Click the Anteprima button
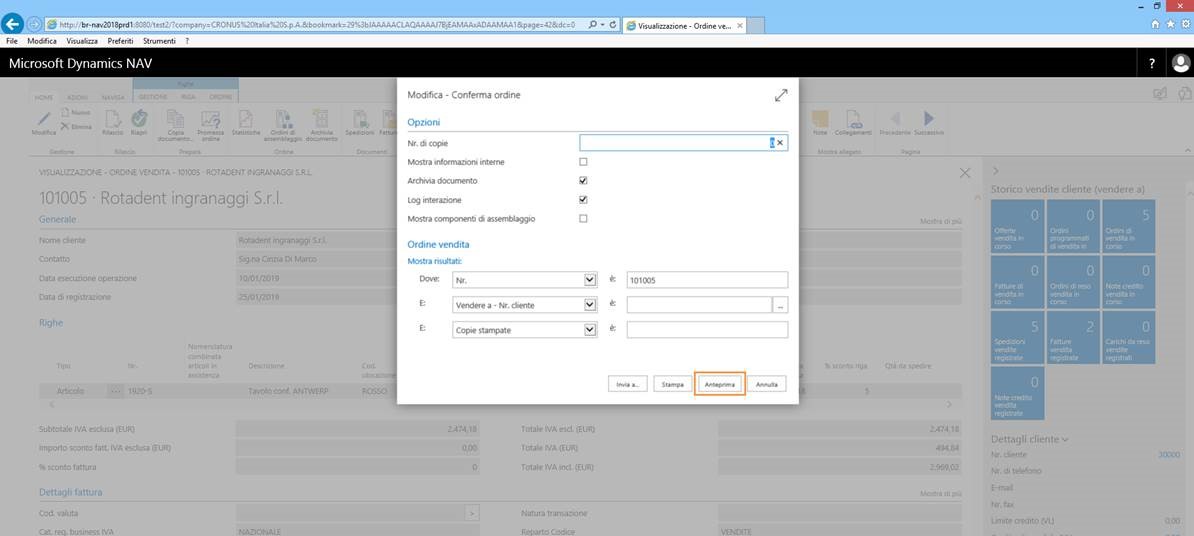 pyautogui.click(x=720, y=385)
